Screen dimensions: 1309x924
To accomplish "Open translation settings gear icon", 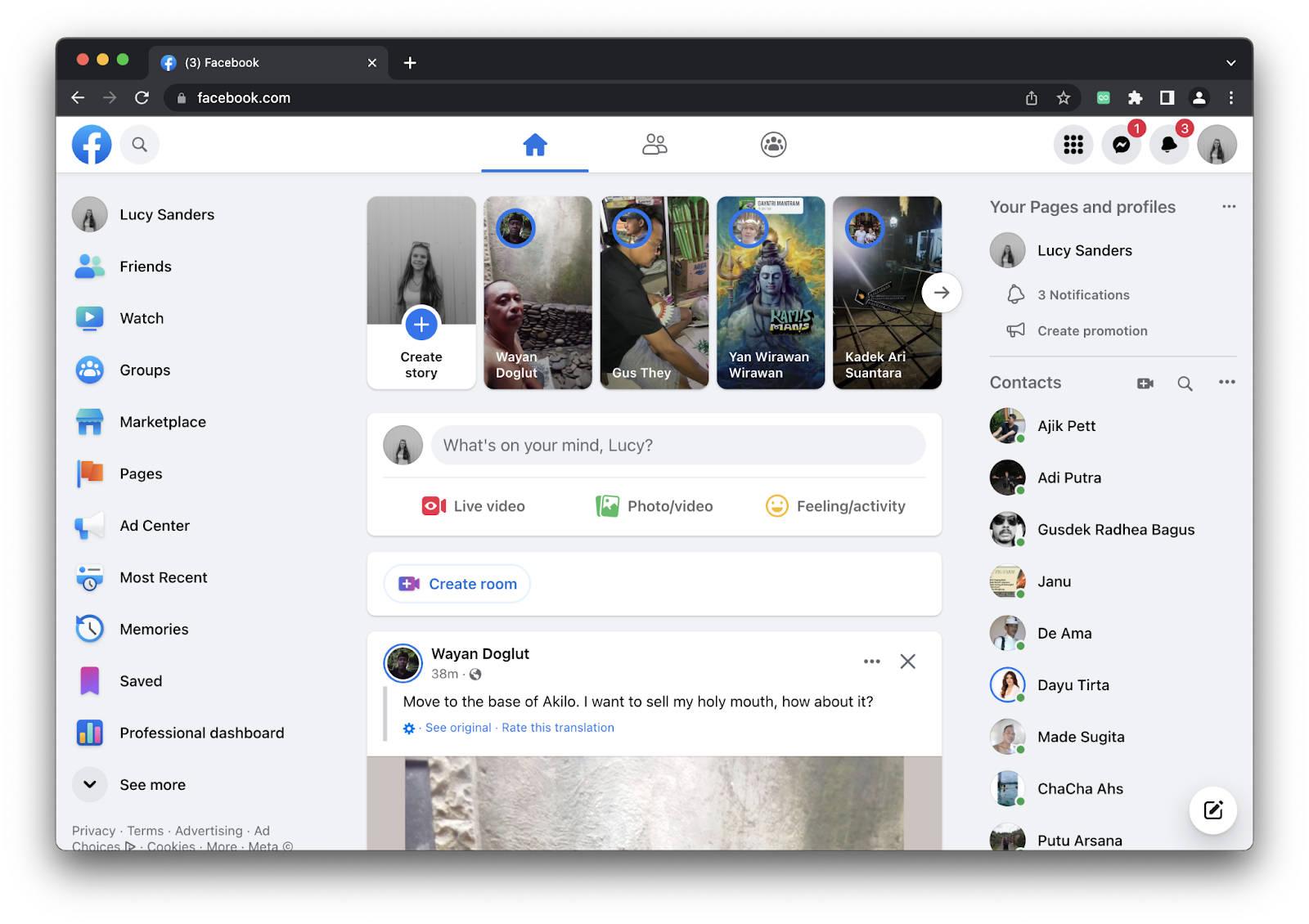I will (x=409, y=729).
